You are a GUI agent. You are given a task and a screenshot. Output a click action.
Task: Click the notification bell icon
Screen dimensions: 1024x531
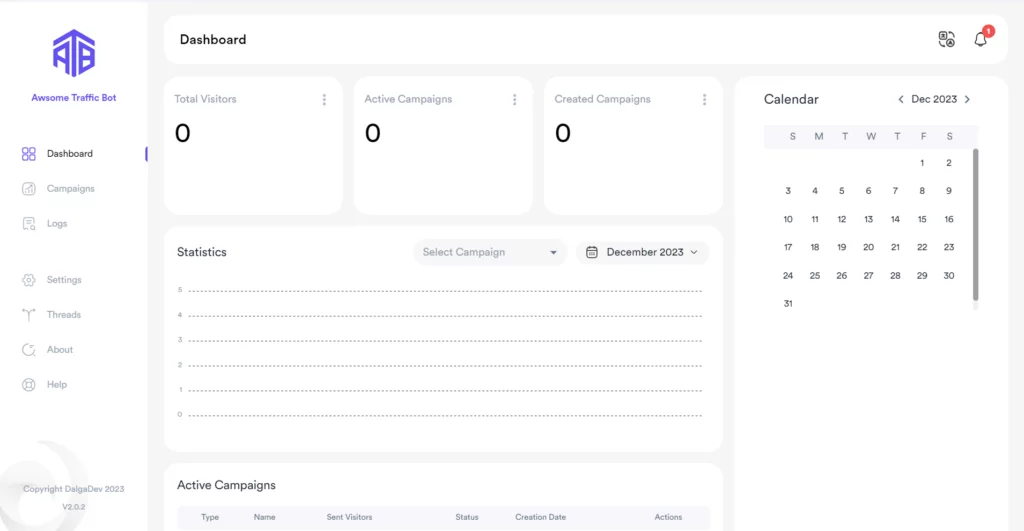point(980,40)
